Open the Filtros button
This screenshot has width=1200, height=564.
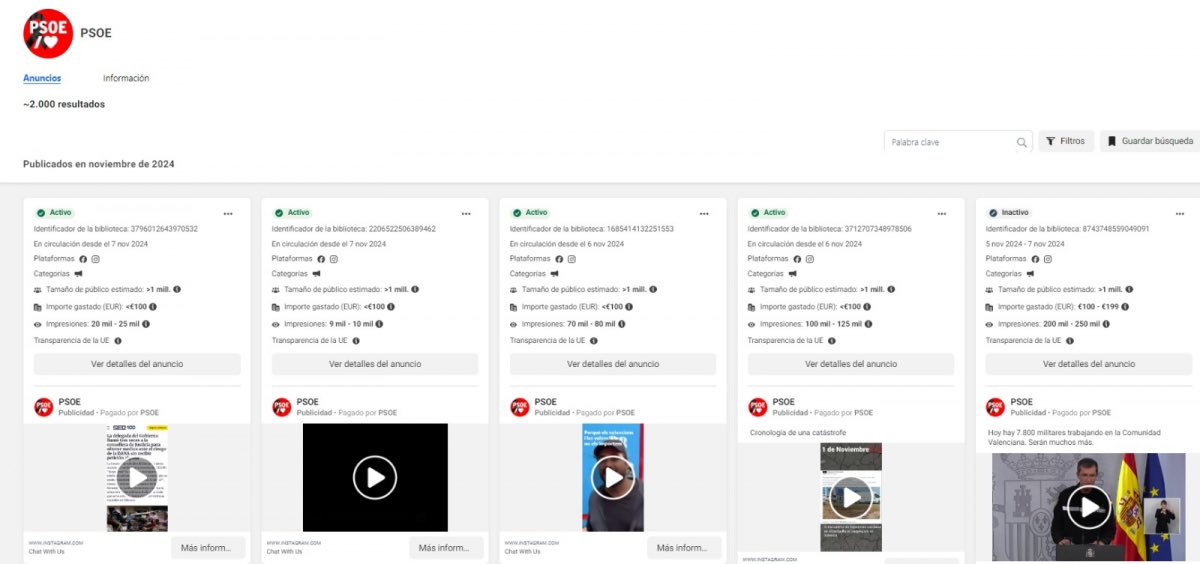(x=1066, y=141)
